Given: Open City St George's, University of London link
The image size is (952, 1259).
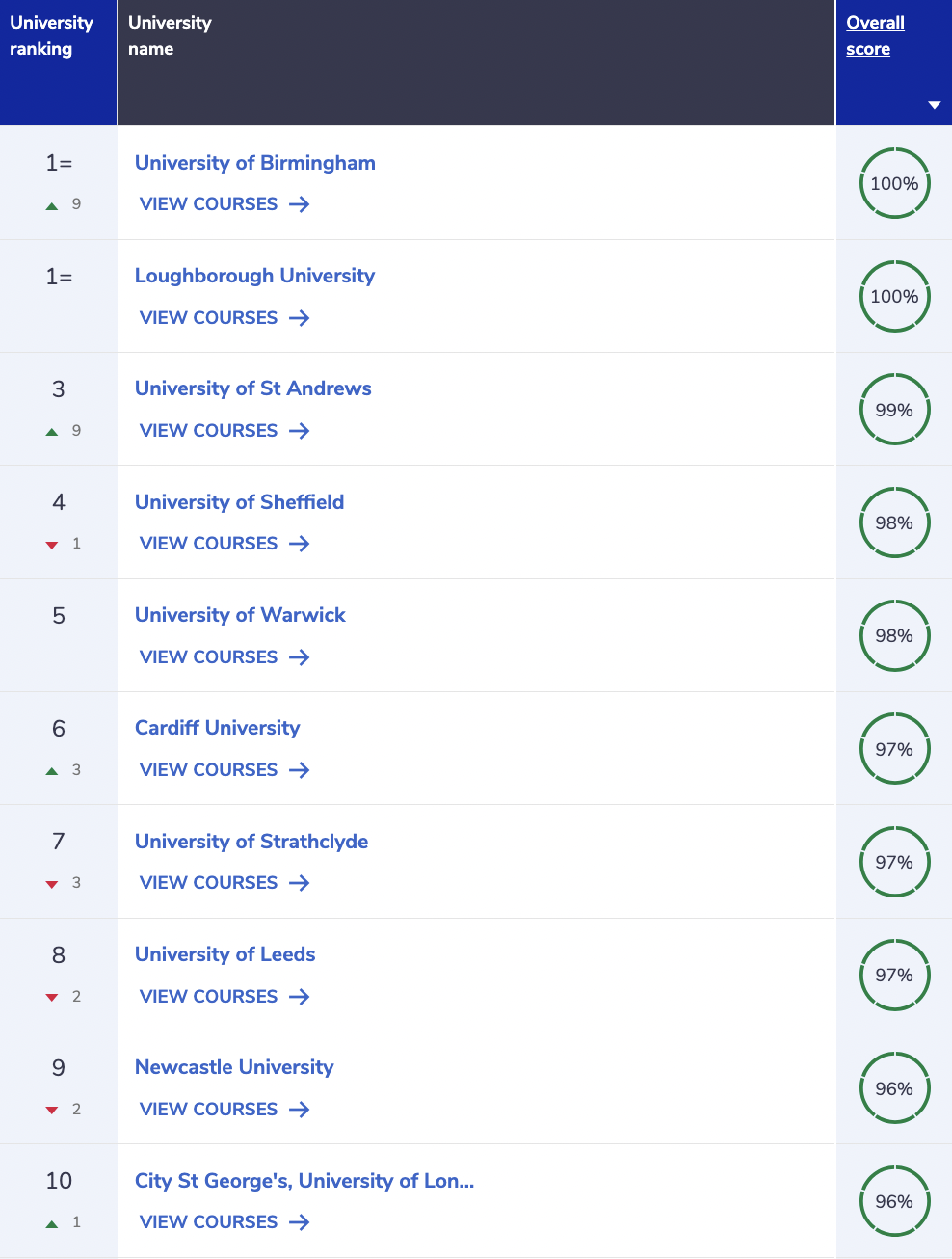Looking at the screenshot, I should [x=304, y=1181].
